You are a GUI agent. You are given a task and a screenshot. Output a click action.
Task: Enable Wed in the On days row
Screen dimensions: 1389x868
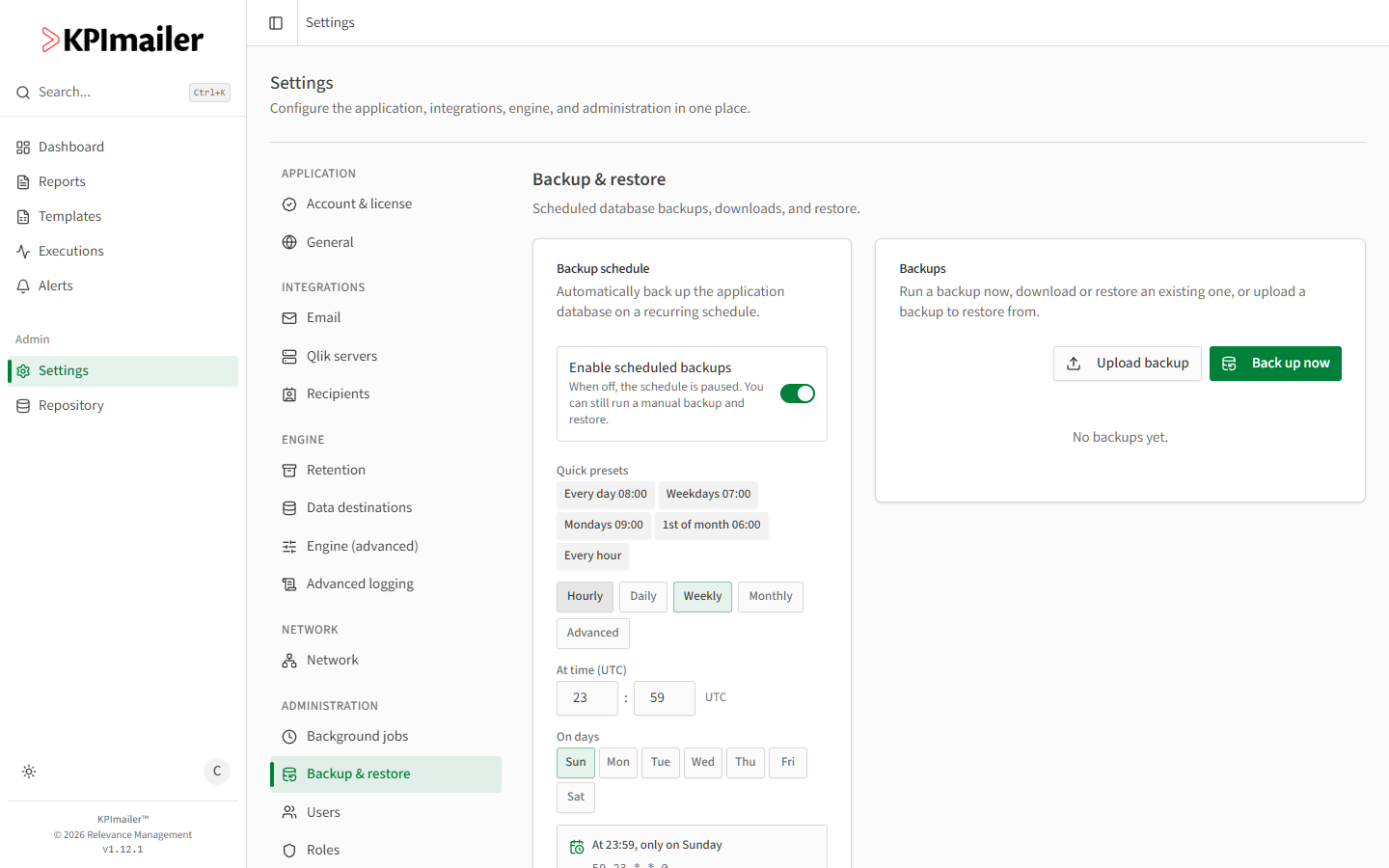(x=703, y=762)
